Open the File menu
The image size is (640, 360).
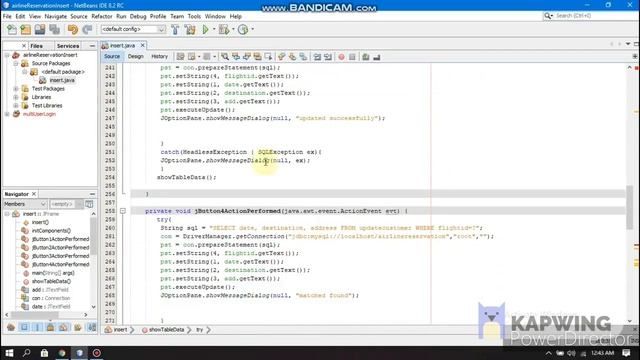pyautogui.click(x=7, y=16)
